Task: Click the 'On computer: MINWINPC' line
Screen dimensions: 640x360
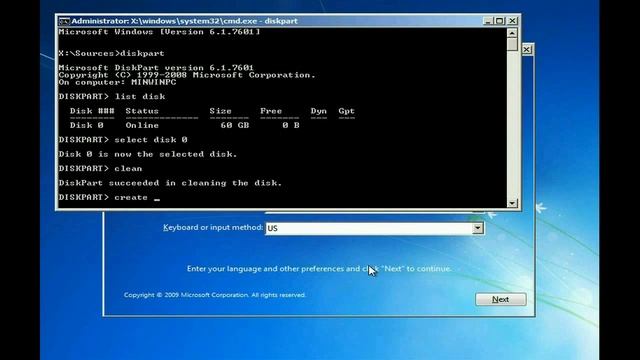Action: (x=118, y=82)
